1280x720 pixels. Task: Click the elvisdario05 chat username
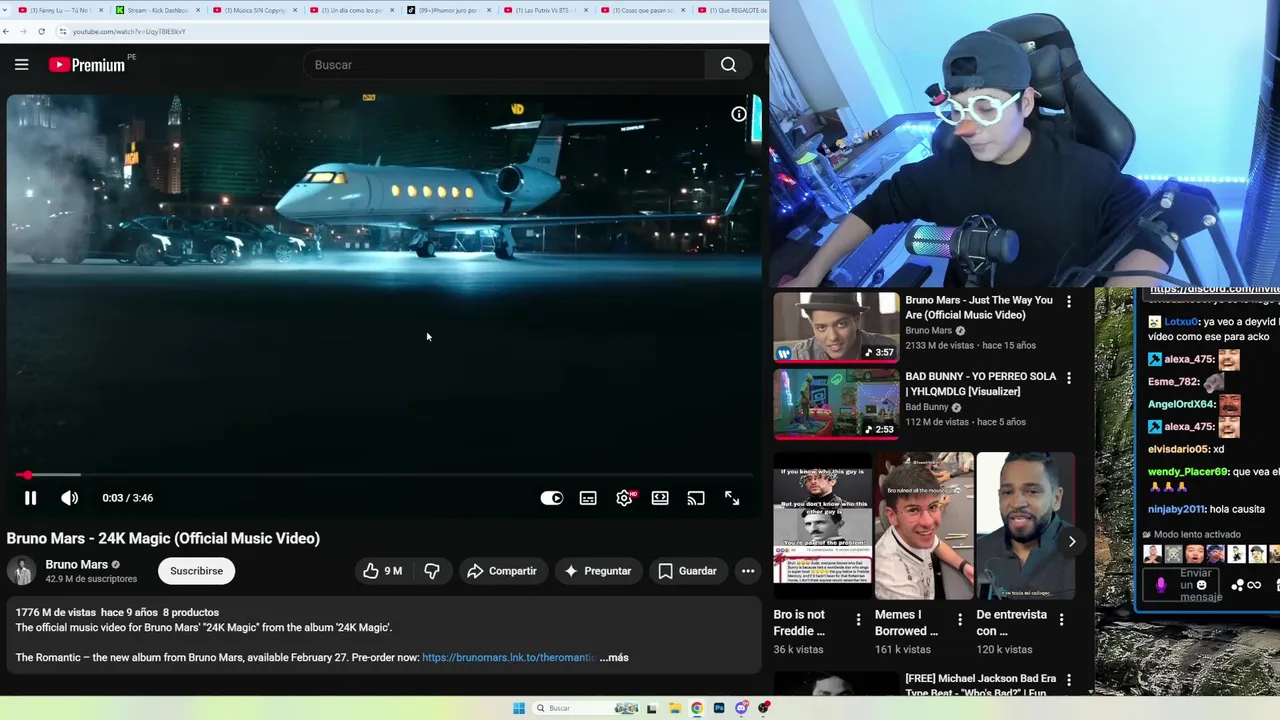click(1178, 449)
